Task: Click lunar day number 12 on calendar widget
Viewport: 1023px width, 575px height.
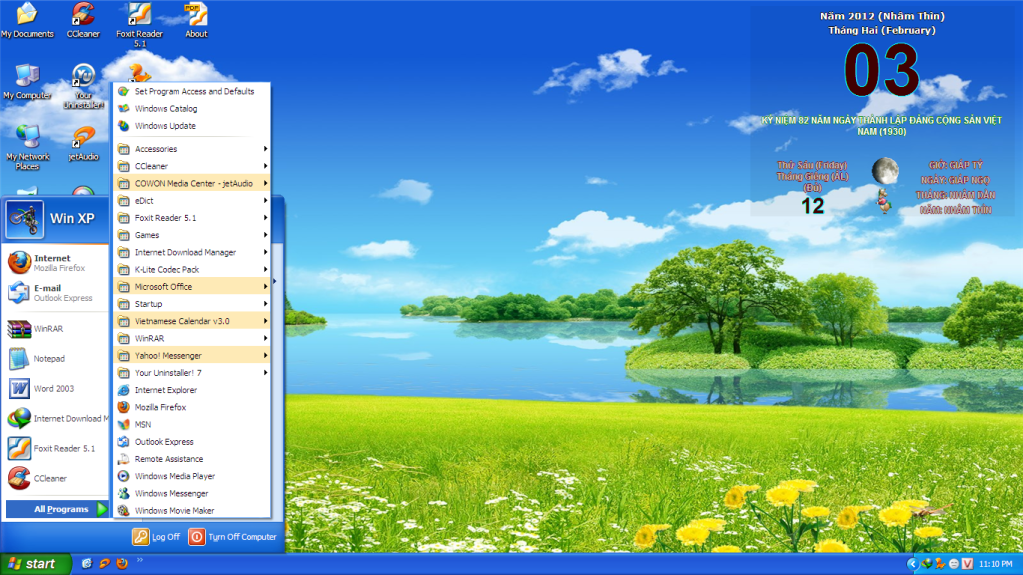Action: click(x=812, y=206)
